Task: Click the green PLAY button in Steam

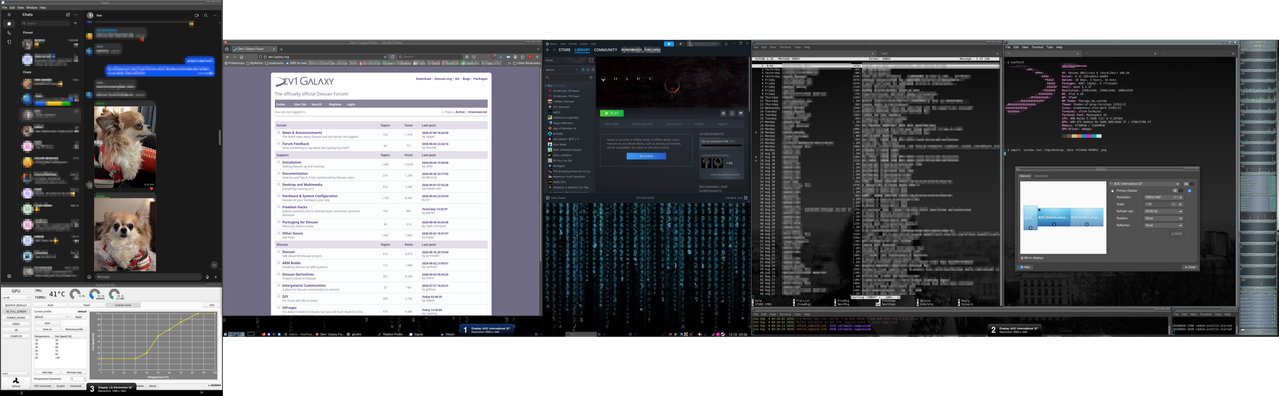Action: (x=611, y=113)
